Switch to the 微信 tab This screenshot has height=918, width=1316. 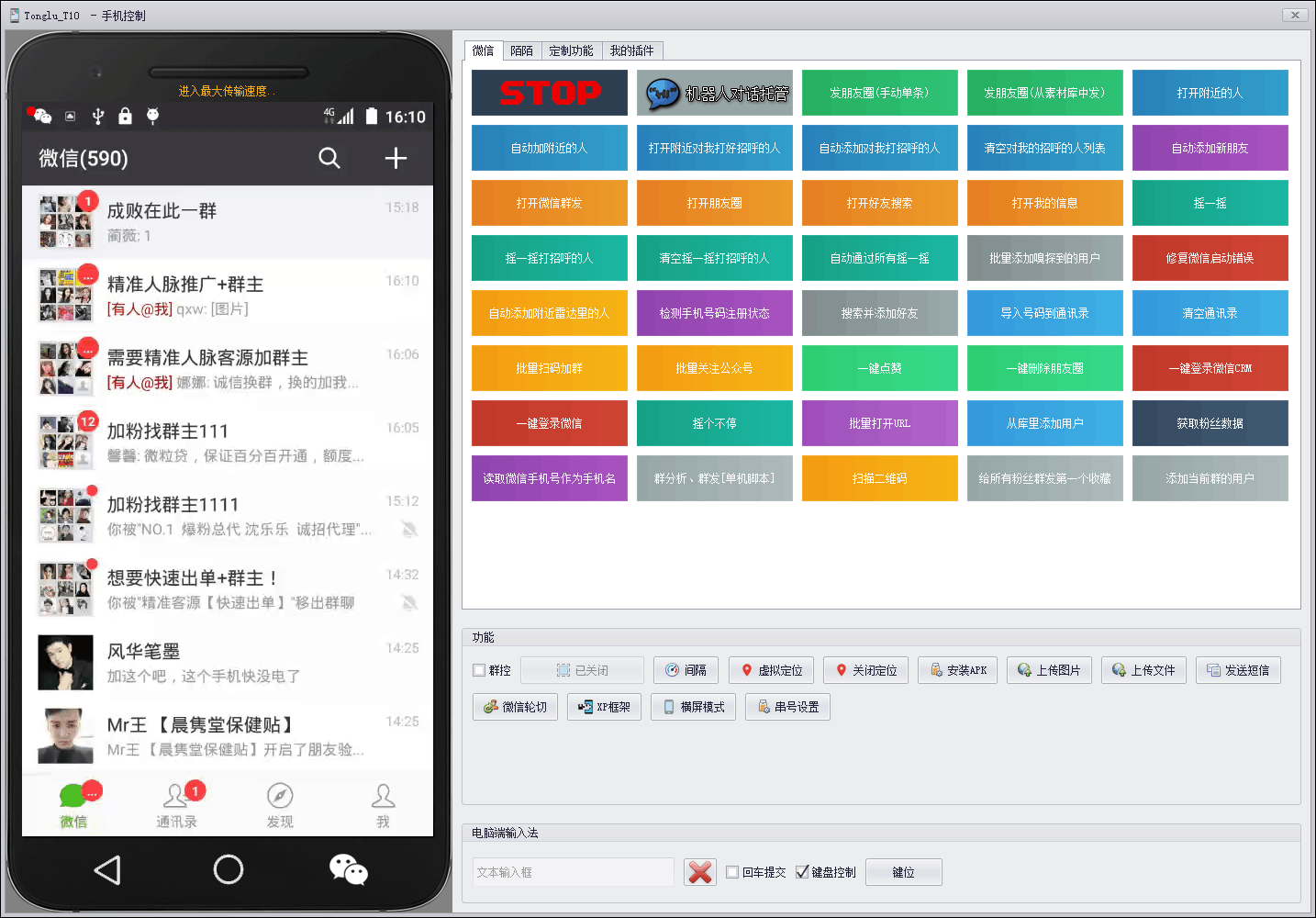[x=484, y=50]
